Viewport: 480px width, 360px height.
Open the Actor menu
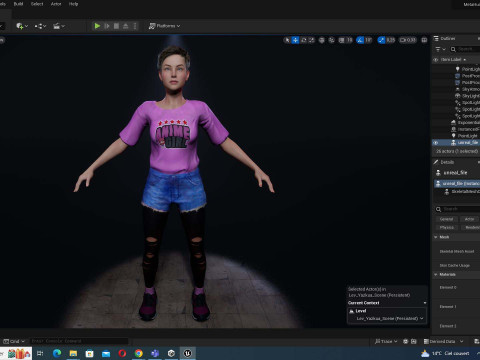click(56, 4)
